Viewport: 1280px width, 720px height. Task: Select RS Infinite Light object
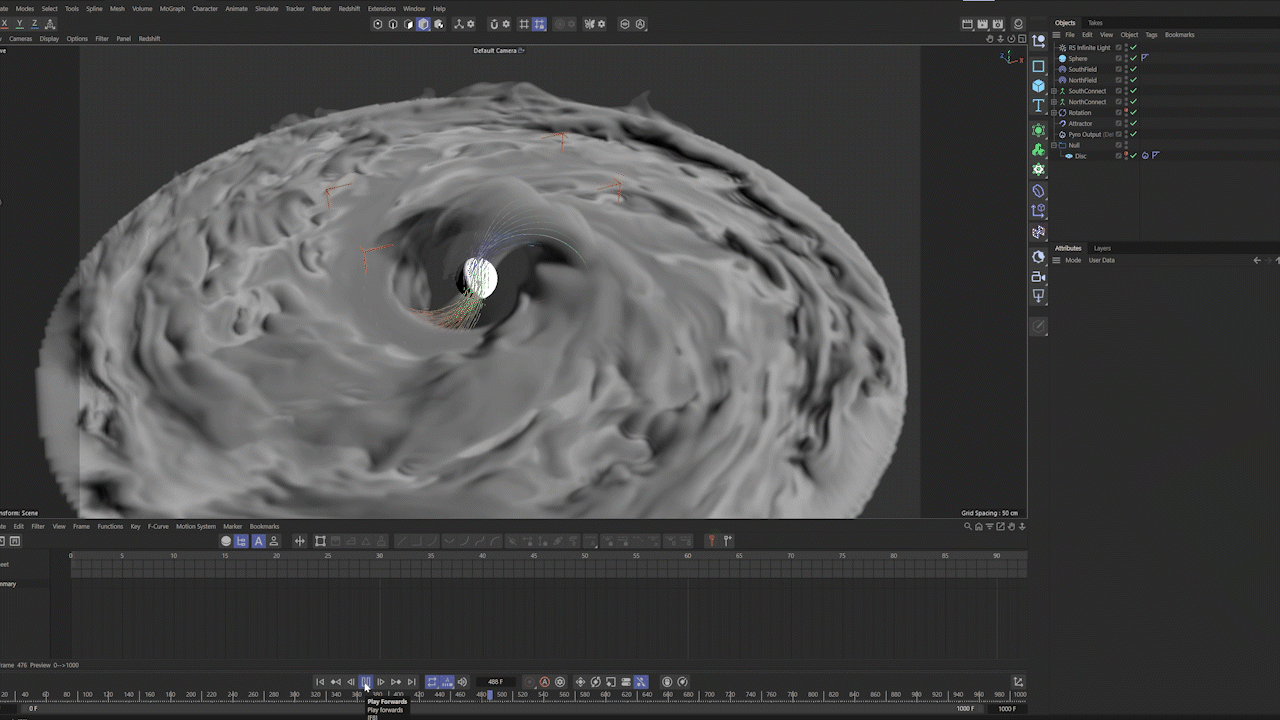pos(1089,48)
